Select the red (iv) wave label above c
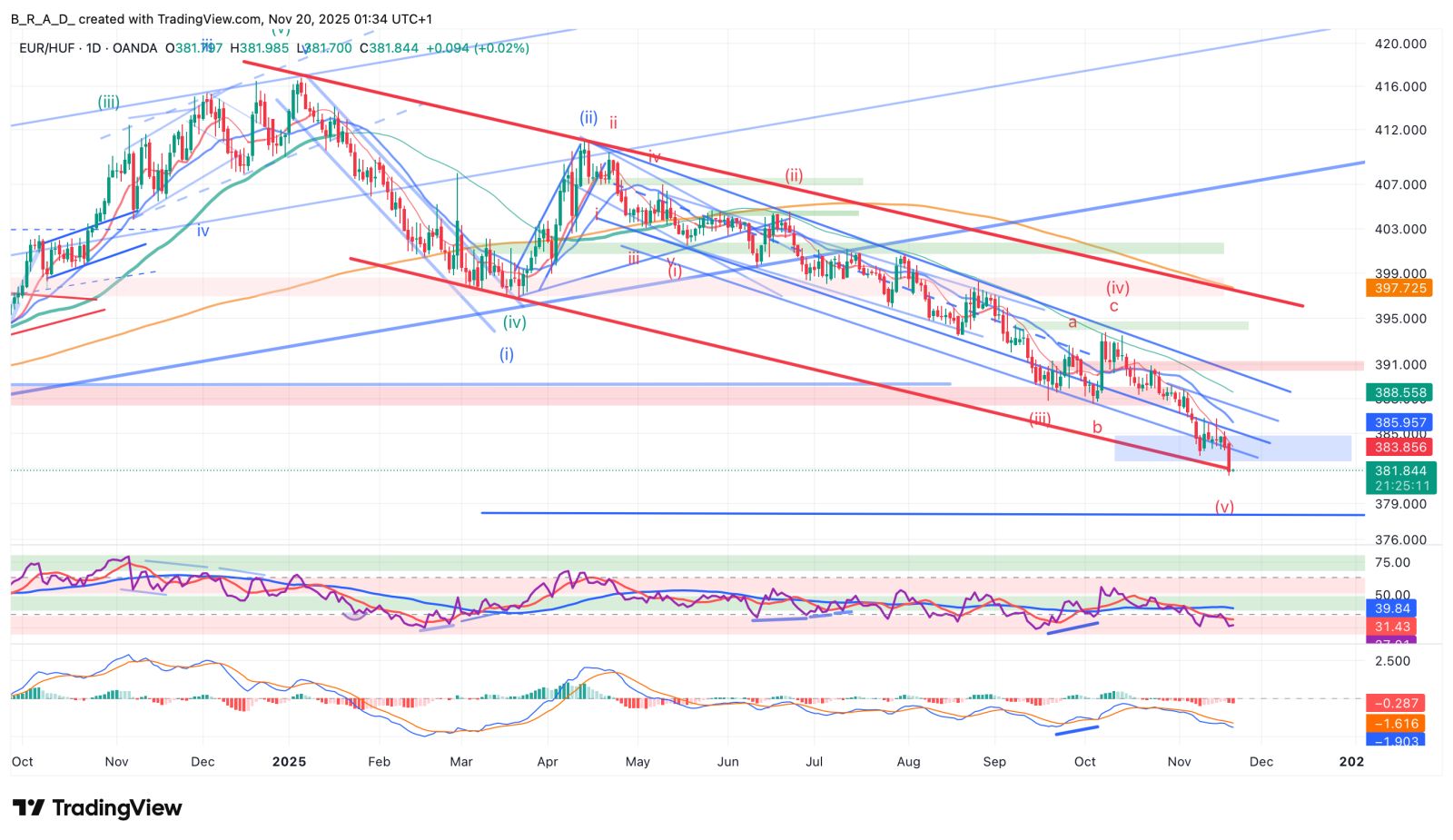This screenshot has width=1453, height=840. tap(1117, 288)
